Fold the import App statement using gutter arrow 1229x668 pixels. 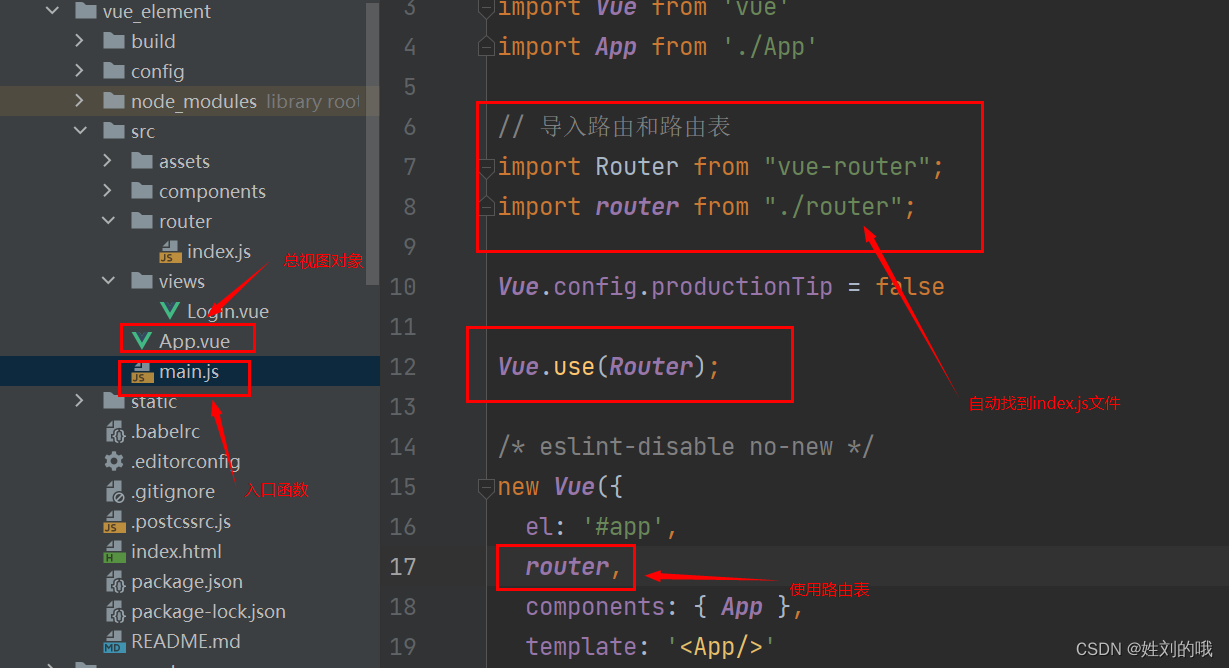(x=485, y=46)
